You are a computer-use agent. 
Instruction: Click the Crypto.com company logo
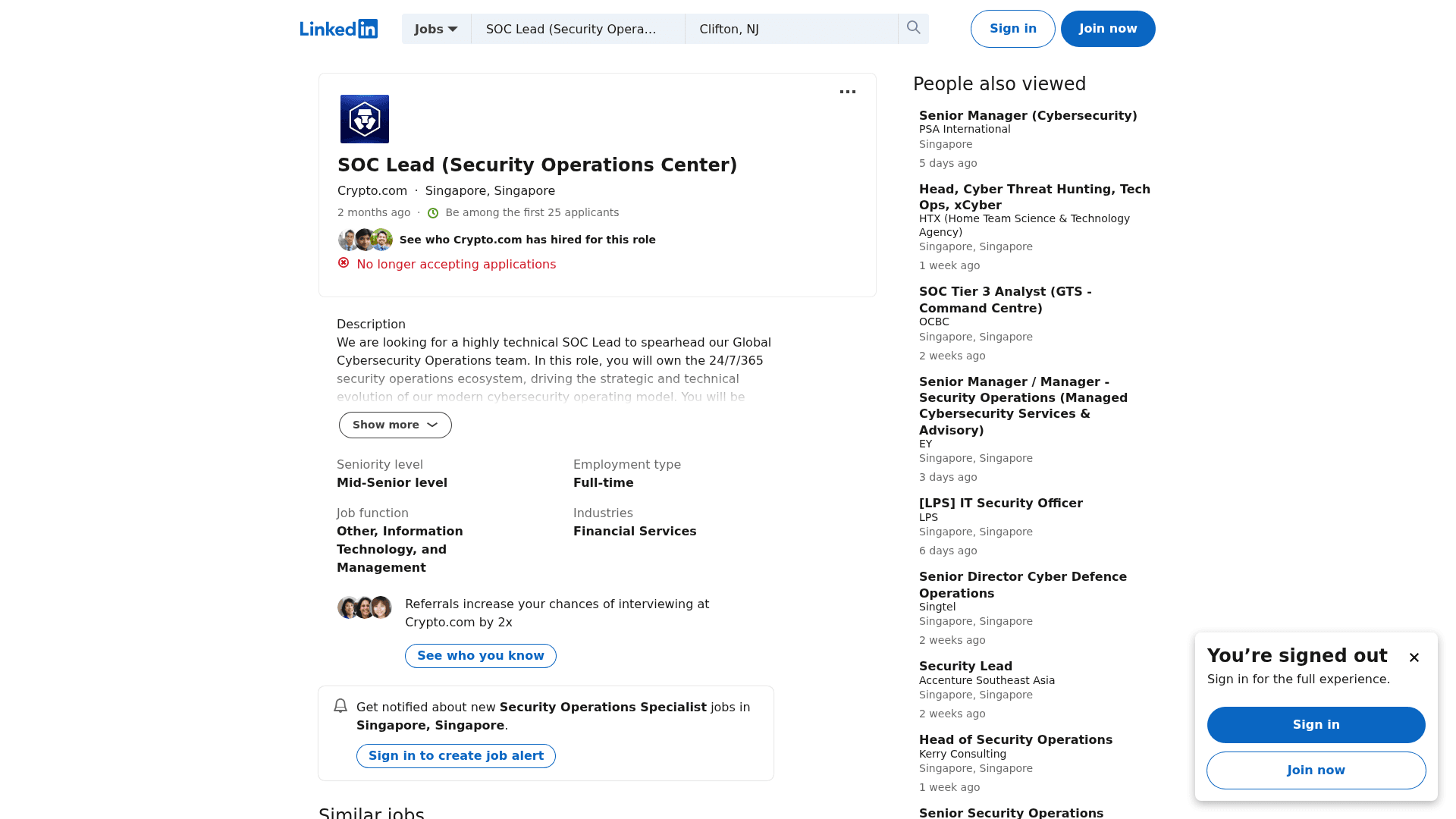365,119
